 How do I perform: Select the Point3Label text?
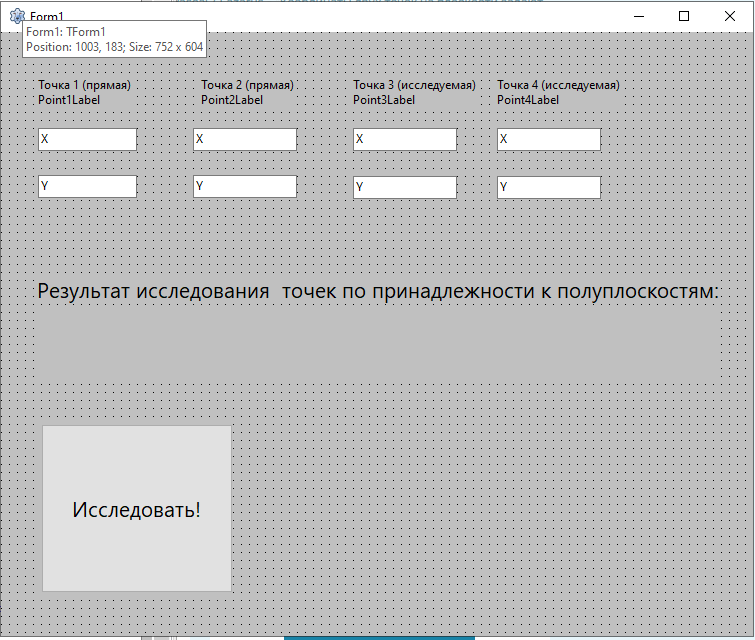click(384, 100)
